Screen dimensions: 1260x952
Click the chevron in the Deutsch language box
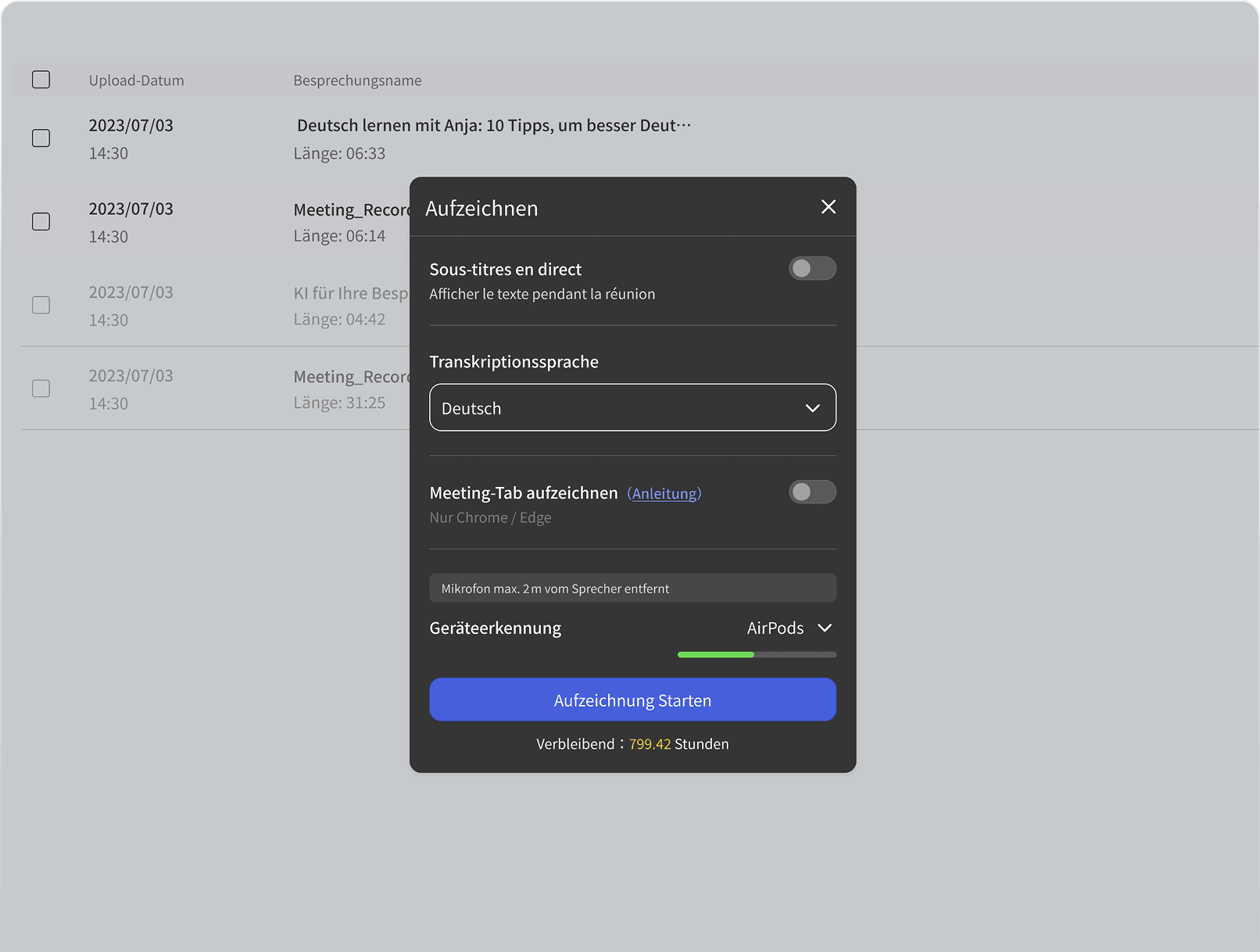[813, 408]
